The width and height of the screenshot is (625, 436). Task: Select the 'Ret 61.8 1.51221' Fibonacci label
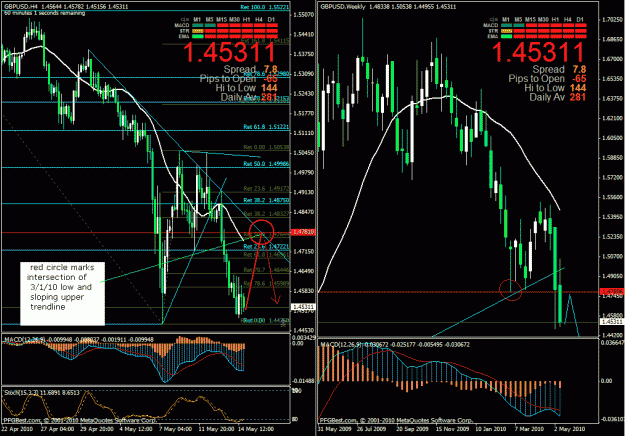click(x=266, y=127)
